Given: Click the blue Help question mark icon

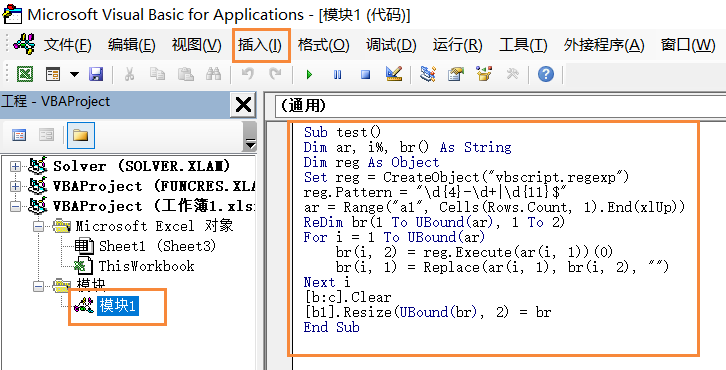Looking at the screenshot, I should point(546,74).
